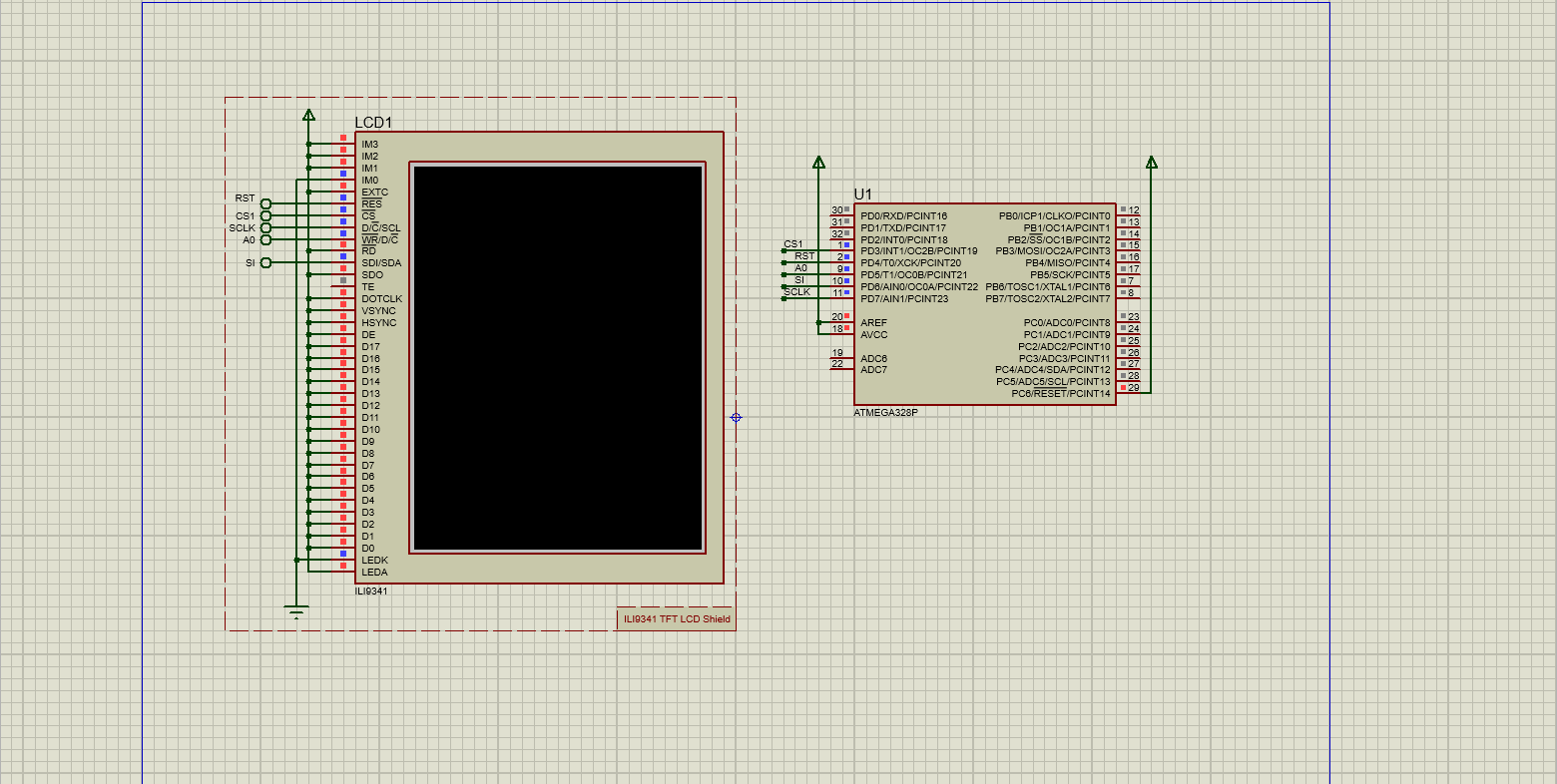
Task: Click the PB7/TOSC2/XTAL2/PCINT7 pin on U1
Action: 1047,299
